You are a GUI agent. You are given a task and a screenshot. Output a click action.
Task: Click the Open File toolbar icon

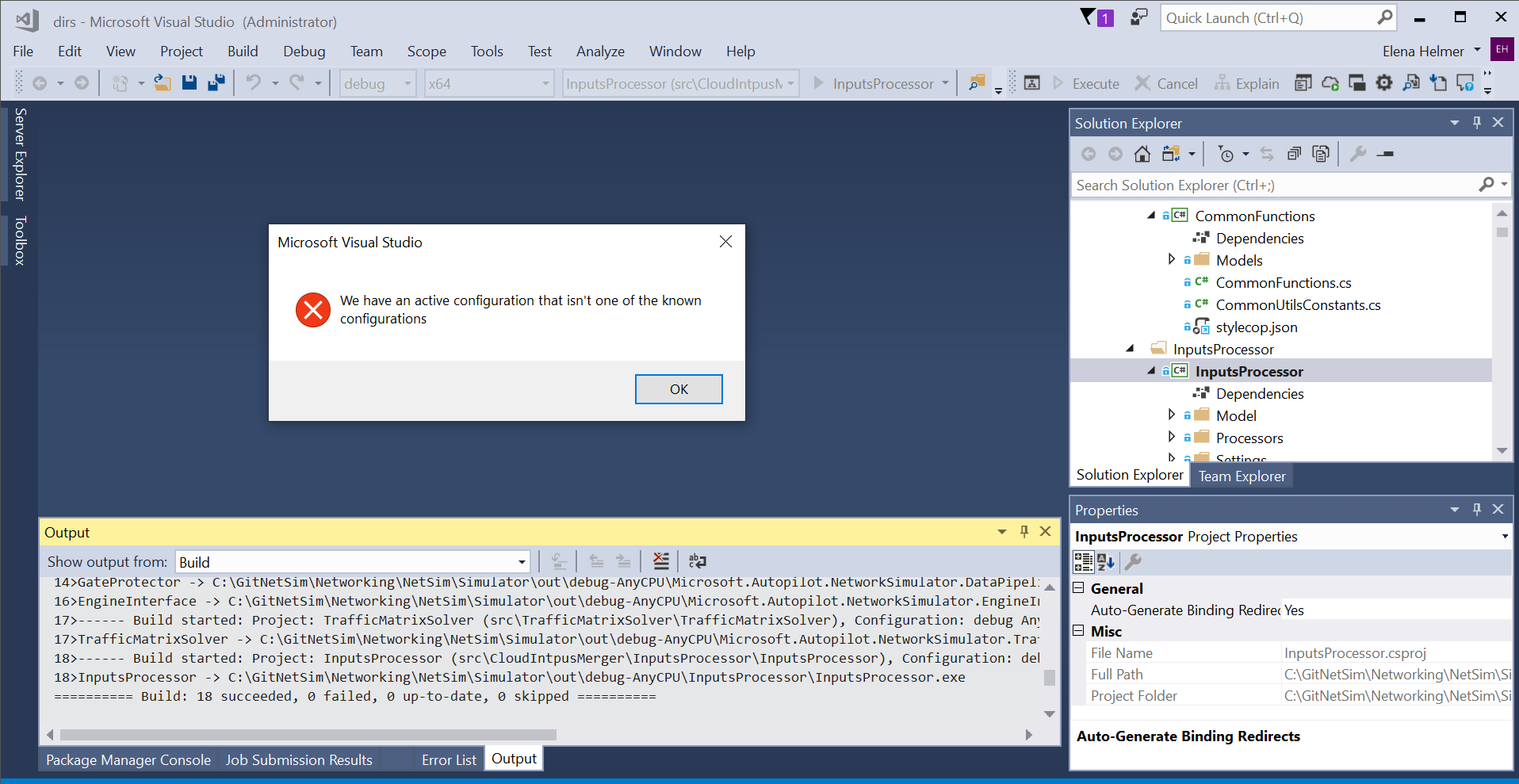(x=163, y=82)
